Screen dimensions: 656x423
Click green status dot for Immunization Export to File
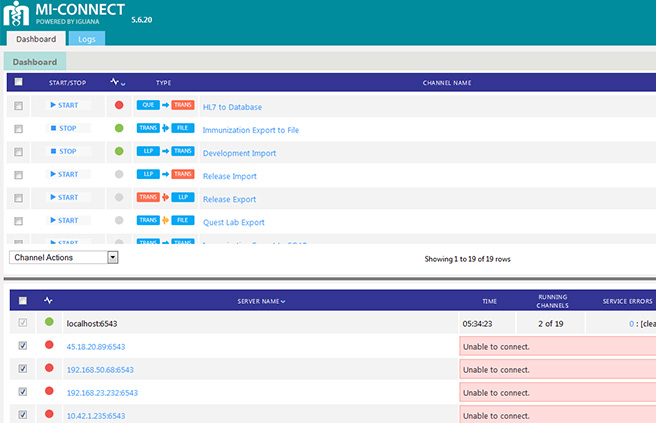click(120, 129)
